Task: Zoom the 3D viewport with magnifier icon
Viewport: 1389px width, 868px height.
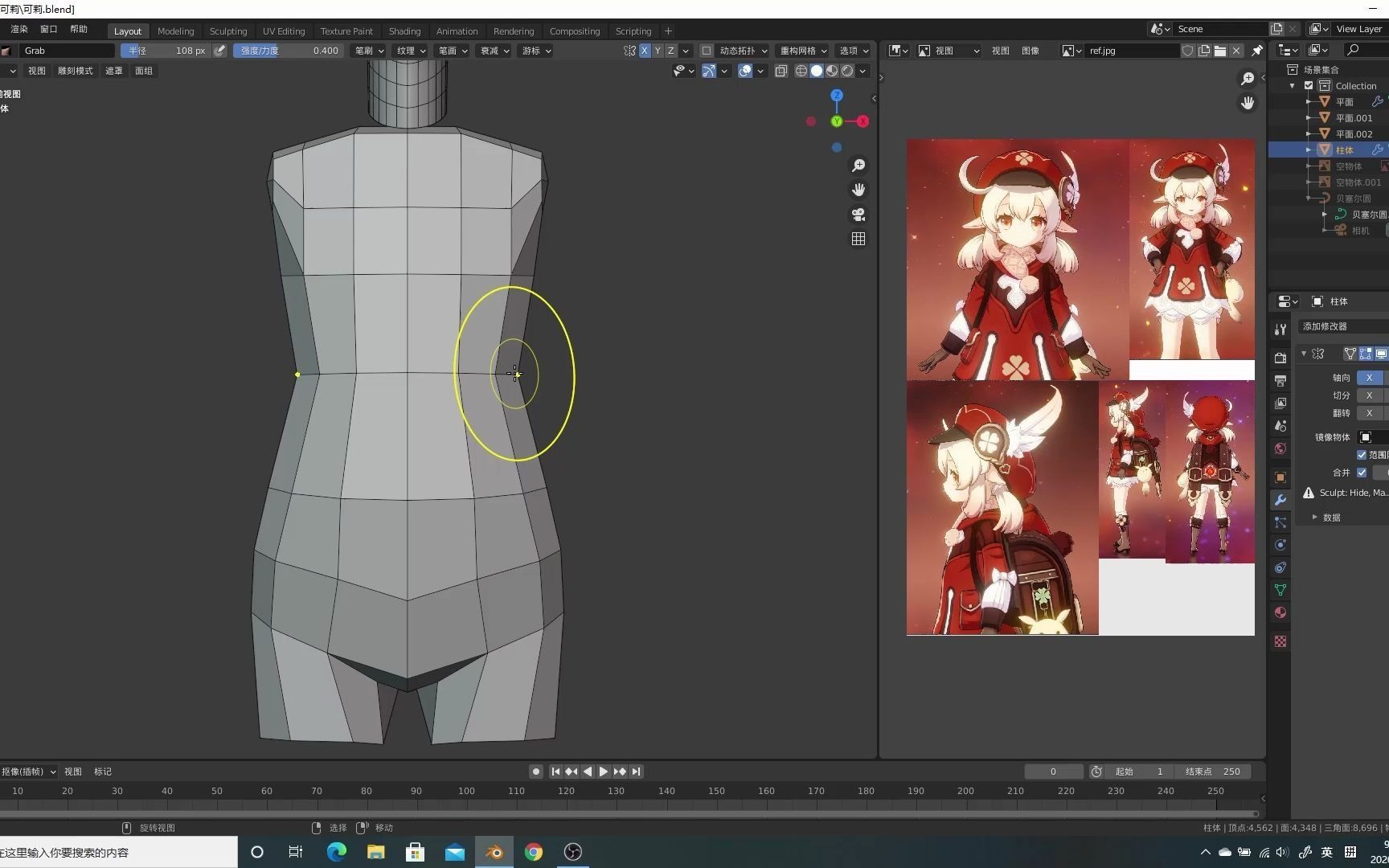Action: coord(858,166)
